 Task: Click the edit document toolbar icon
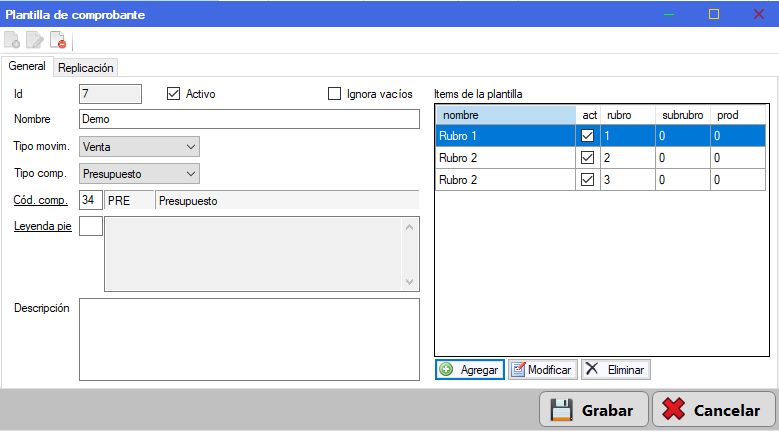coord(35,40)
